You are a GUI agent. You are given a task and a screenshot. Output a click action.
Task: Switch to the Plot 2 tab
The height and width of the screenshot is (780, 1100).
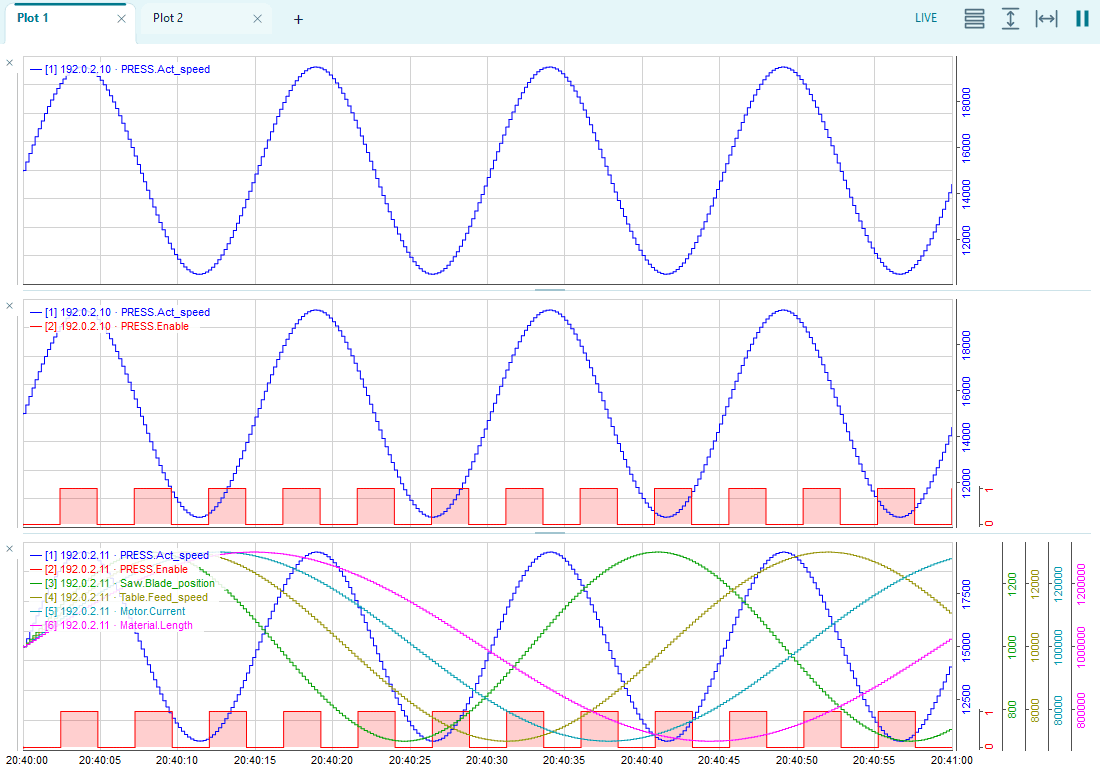click(x=168, y=18)
